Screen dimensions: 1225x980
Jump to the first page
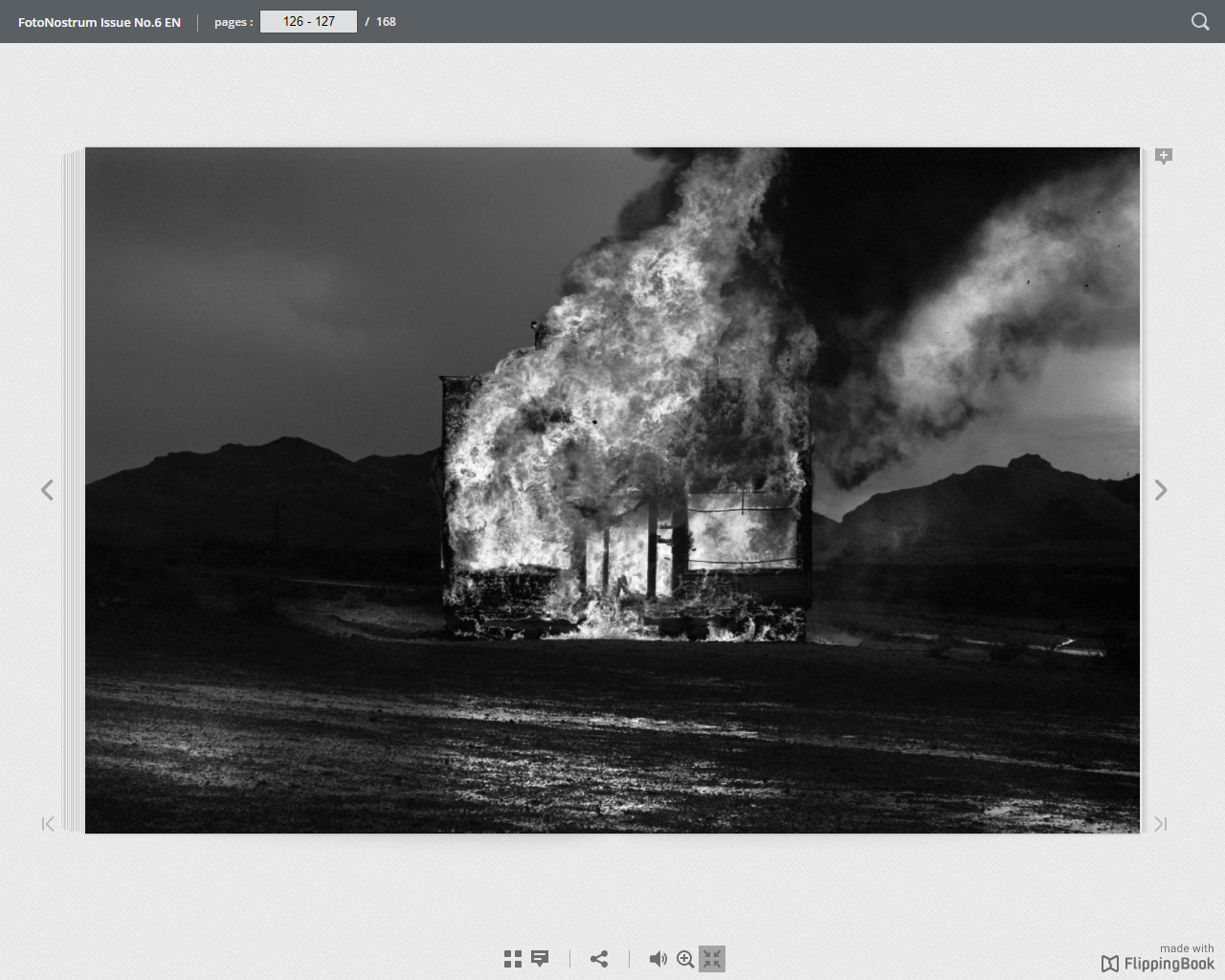48,824
